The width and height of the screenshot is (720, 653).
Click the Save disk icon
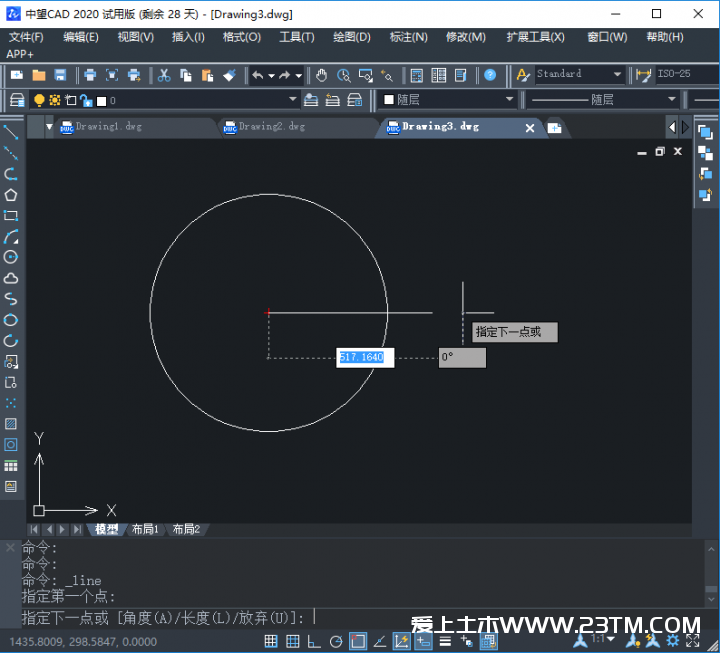point(60,75)
